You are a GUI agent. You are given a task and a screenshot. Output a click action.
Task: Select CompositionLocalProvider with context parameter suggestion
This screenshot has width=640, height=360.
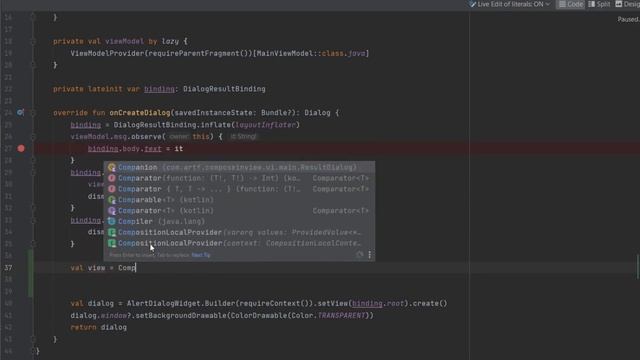click(239, 243)
